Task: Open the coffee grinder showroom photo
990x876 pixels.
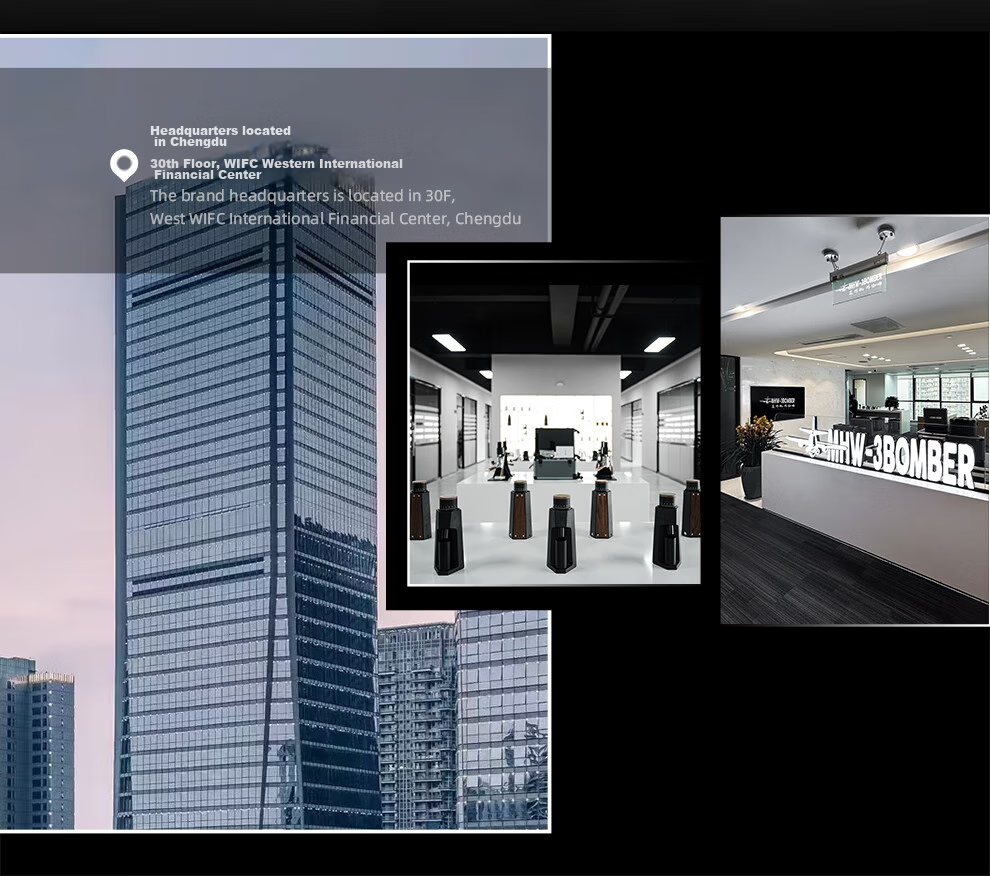Action: pyautogui.click(x=554, y=423)
